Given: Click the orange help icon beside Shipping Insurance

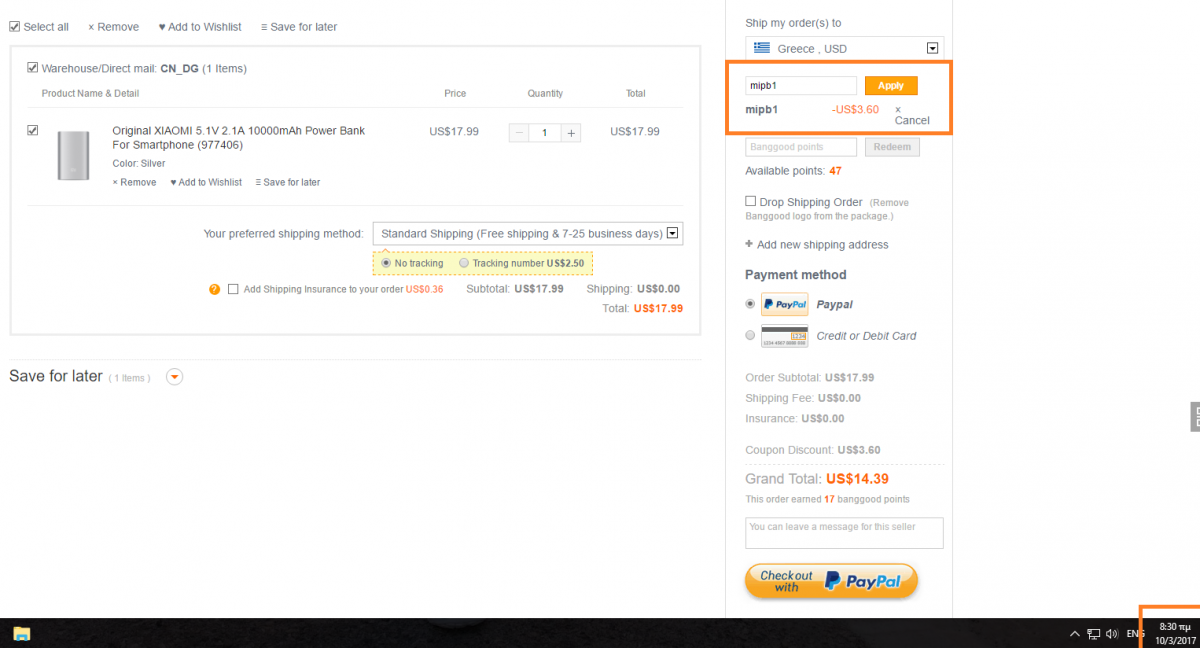Looking at the screenshot, I should pyautogui.click(x=214, y=289).
